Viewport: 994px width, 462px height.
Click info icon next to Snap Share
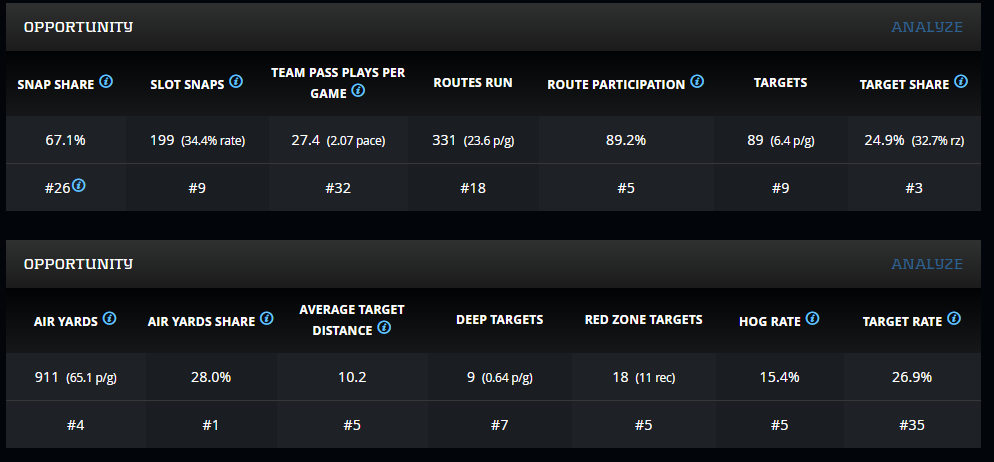point(106,82)
